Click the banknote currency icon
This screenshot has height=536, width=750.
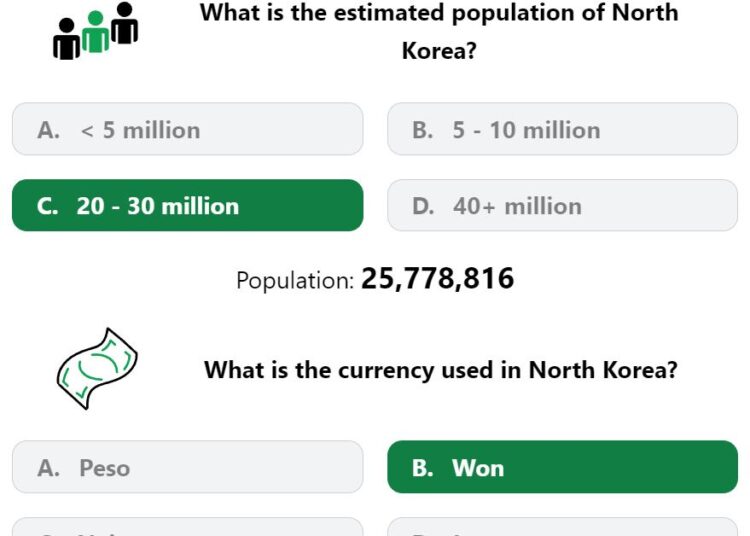(97, 368)
